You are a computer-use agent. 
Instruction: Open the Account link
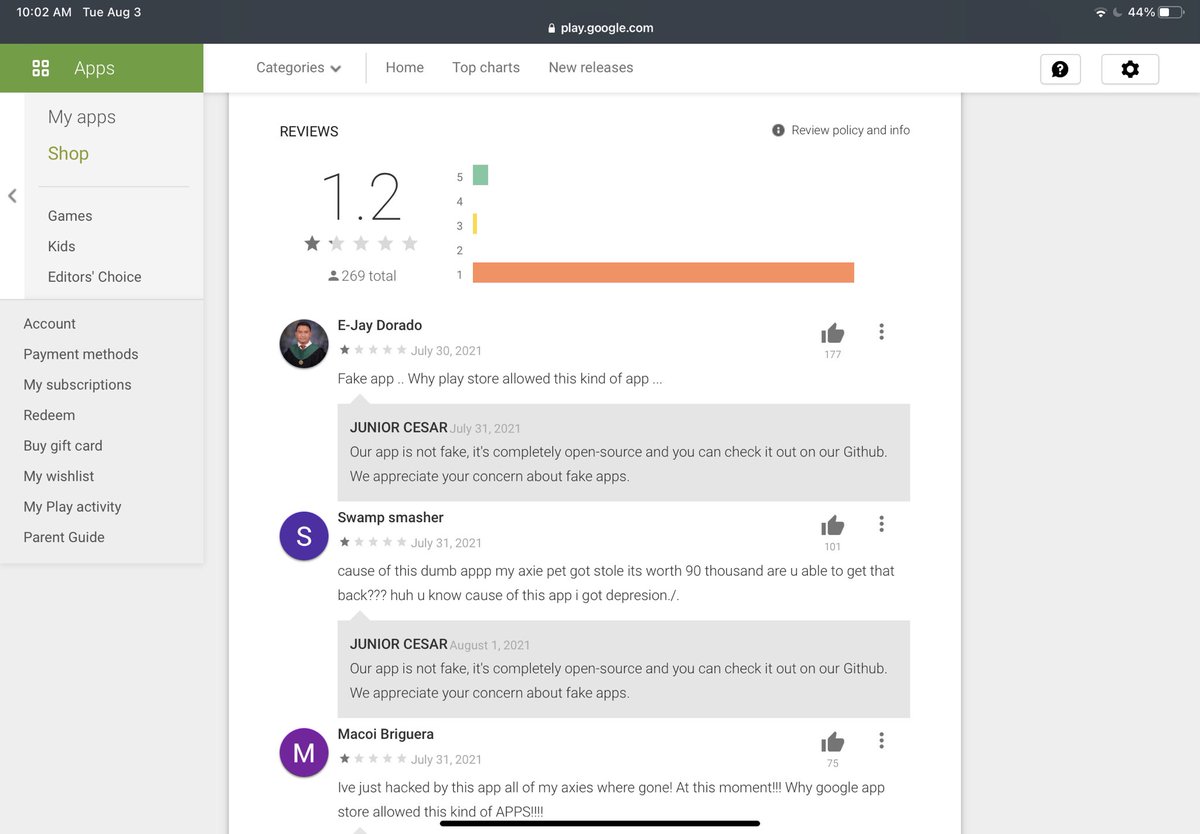[x=50, y=324]
